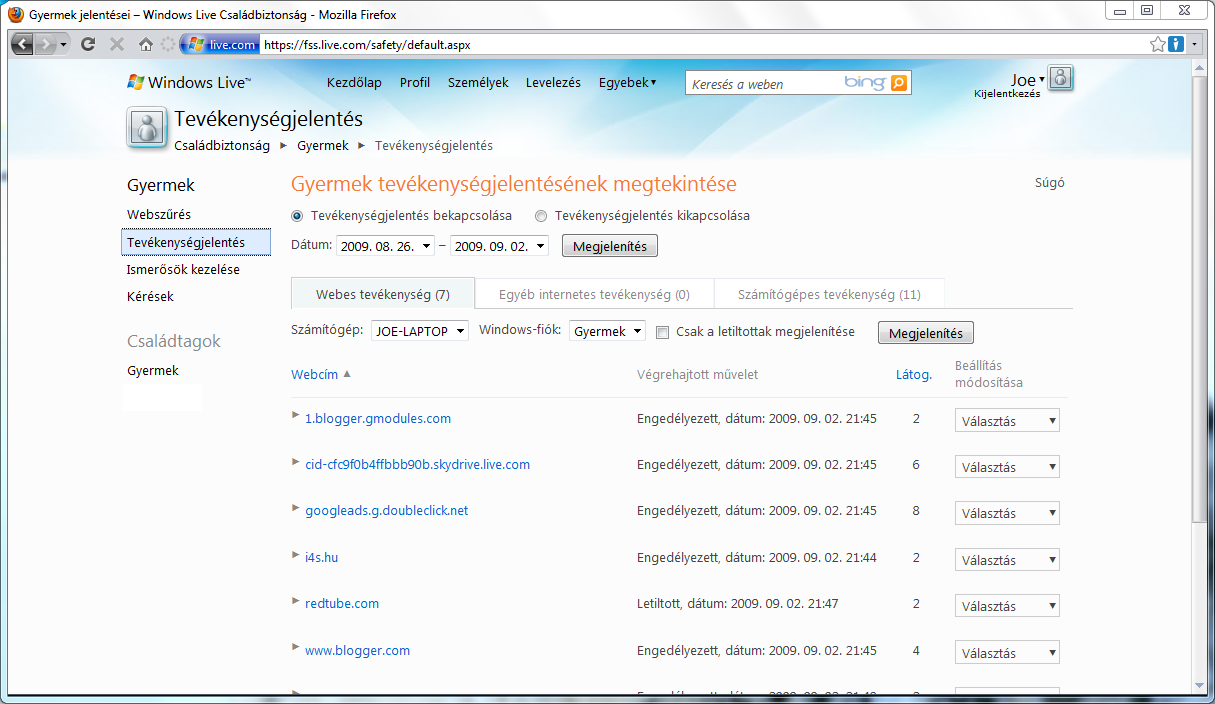Click the Kijelentkezés sign-out link
Viewport: 1215px width, 704px height.
coord(1007,94)
